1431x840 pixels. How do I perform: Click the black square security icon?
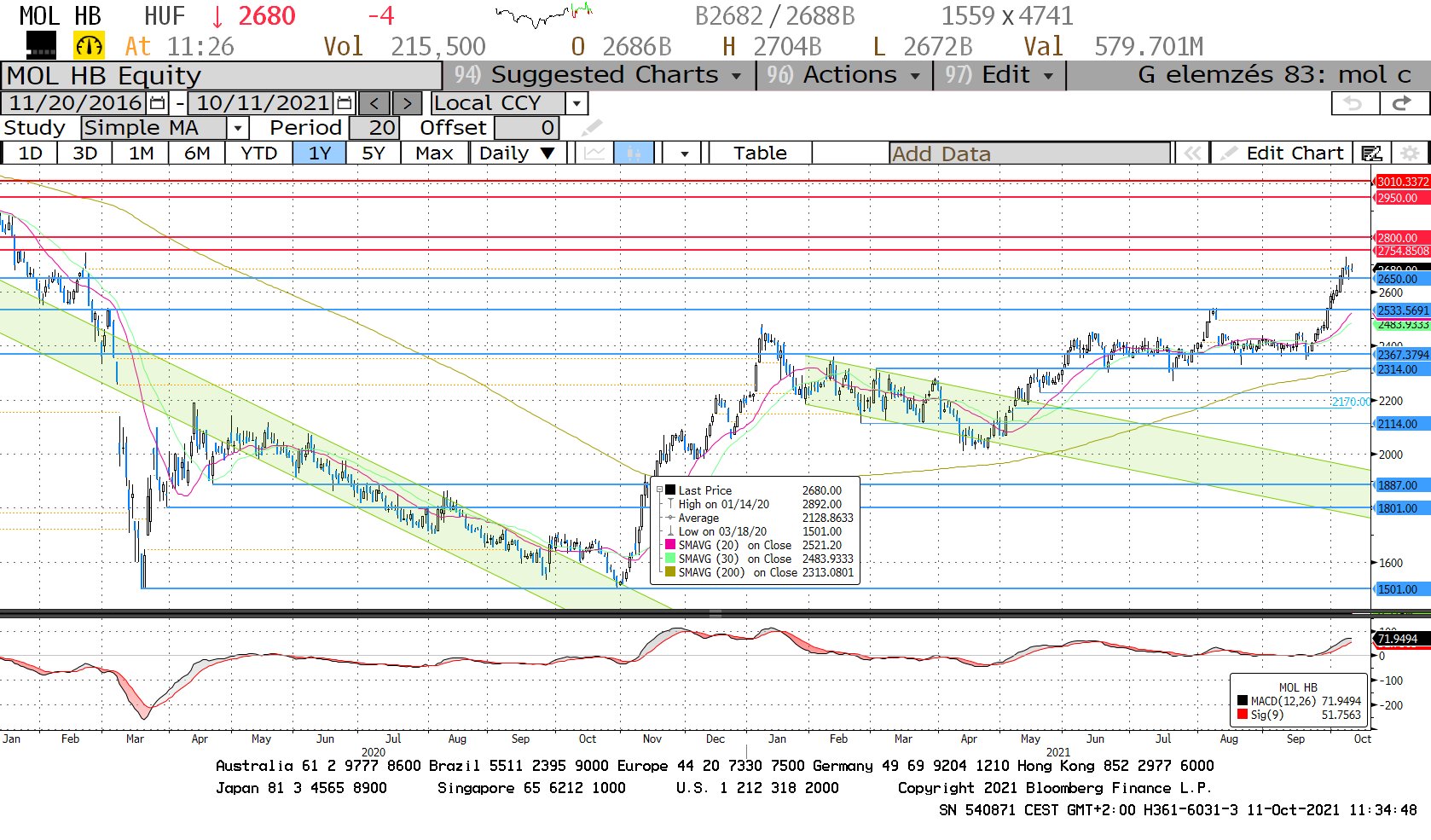point(42,45)
